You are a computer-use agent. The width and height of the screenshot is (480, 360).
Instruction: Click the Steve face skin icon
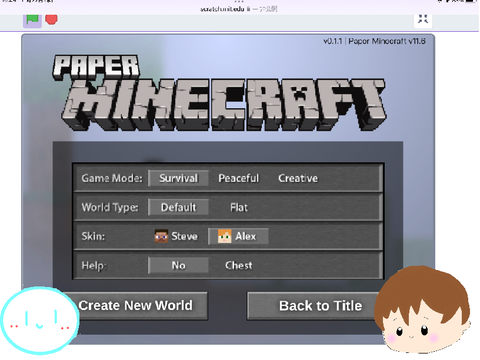(161, 236)
